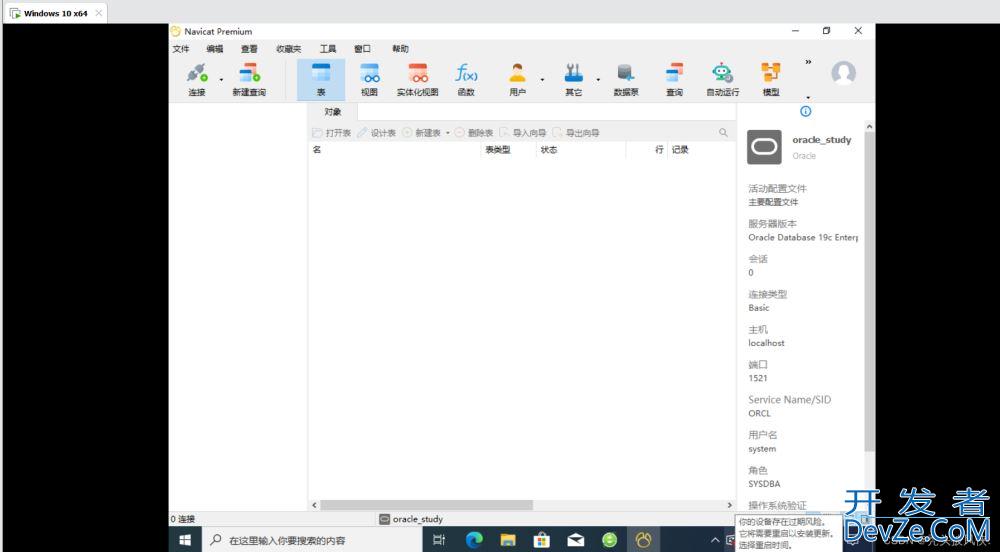Viewport: 1000px width, 552px height.
Task: Open File Explorer from the taskbar
Action: click(x=508, y=540)
